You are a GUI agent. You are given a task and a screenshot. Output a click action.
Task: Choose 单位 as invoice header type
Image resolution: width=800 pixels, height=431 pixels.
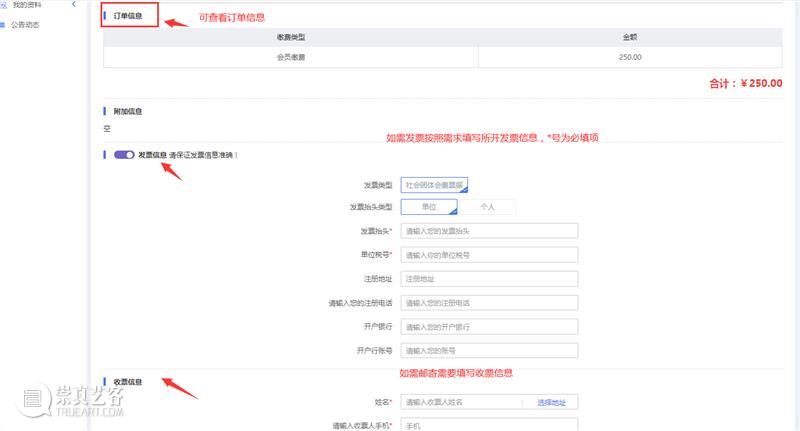click(x=429, y=207)
